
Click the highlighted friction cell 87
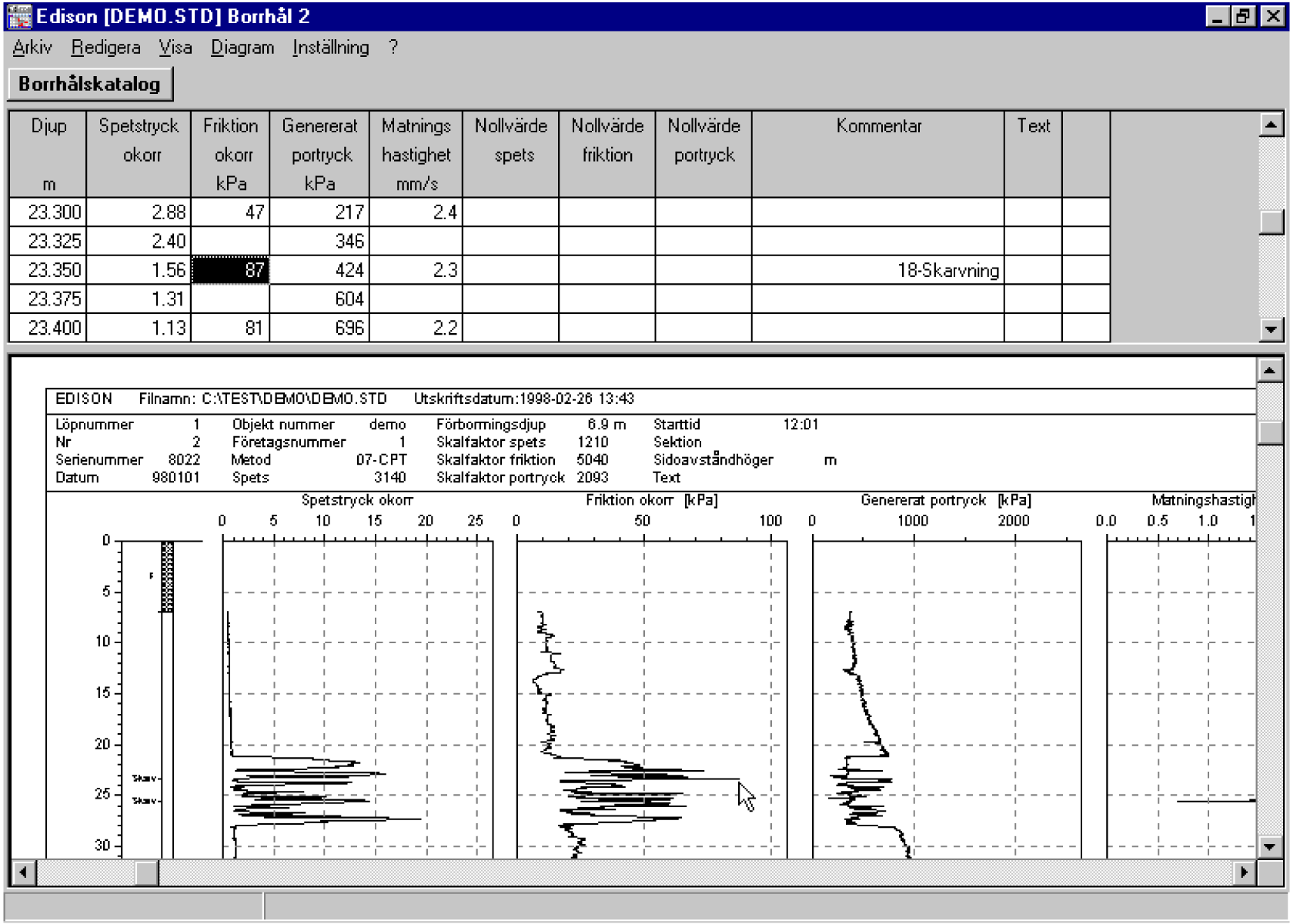click(230, 270)
